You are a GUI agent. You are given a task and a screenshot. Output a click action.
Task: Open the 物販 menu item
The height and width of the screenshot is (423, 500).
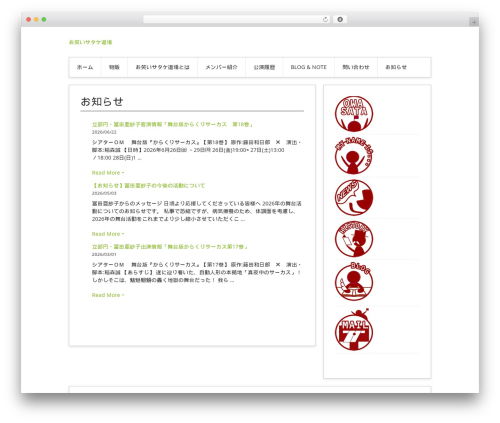[114, 67]
